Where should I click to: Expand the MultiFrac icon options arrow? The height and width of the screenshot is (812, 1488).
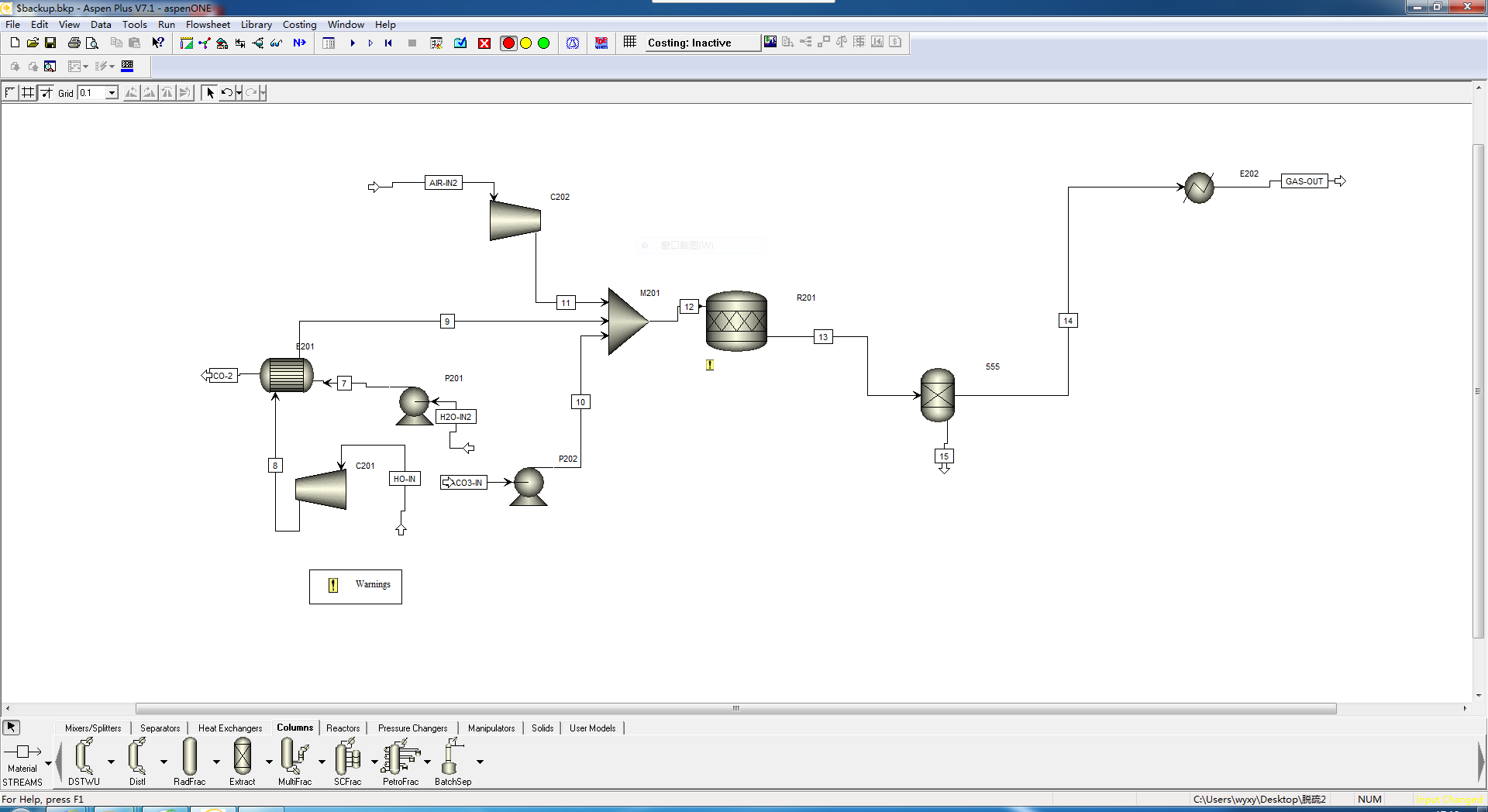322,762
